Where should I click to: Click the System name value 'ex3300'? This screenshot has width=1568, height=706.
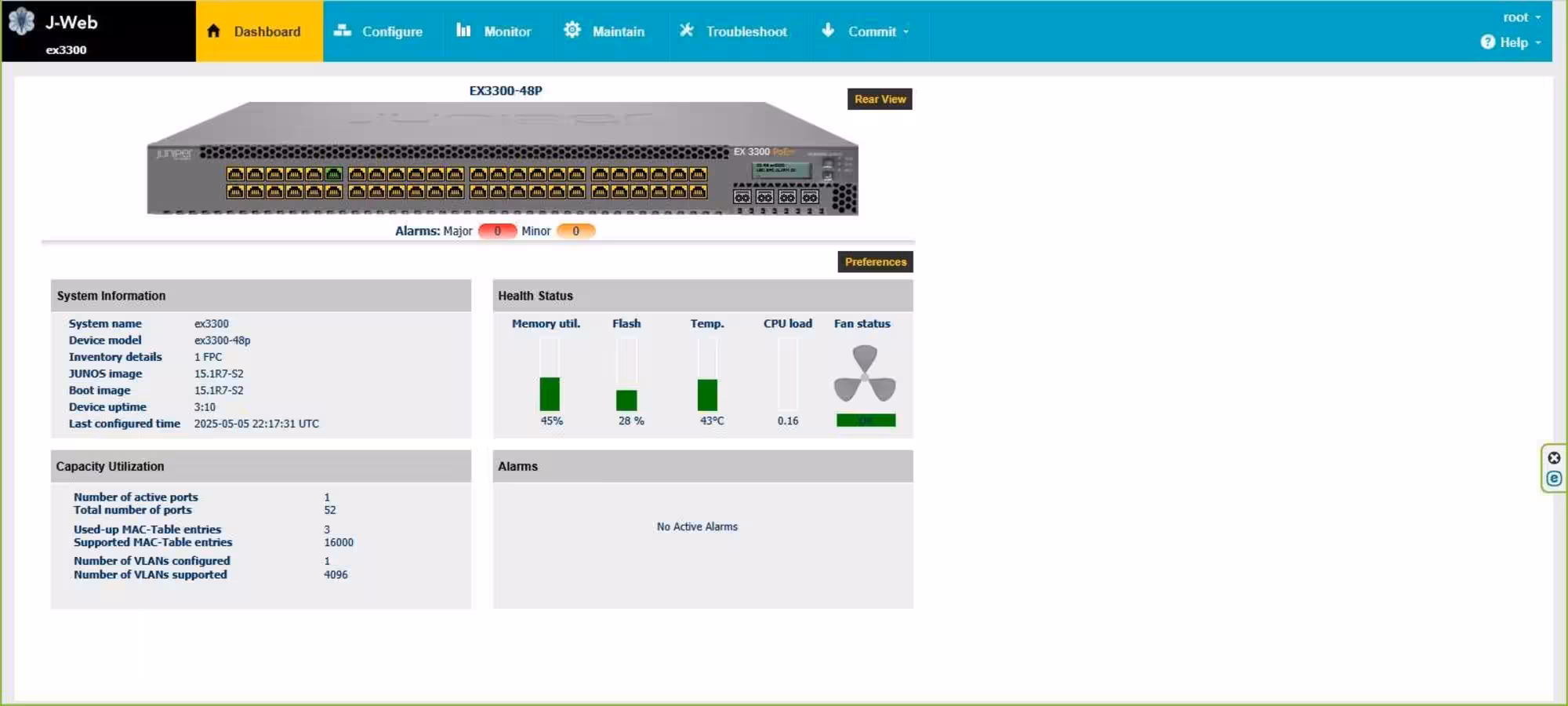(x=212, y=323)
